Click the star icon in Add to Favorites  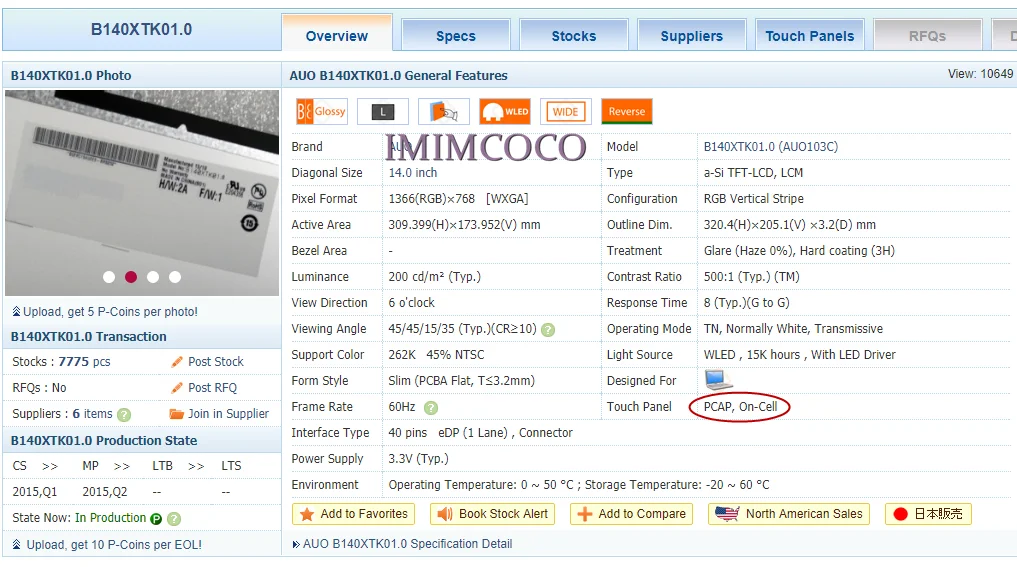(x=307, y=514)
